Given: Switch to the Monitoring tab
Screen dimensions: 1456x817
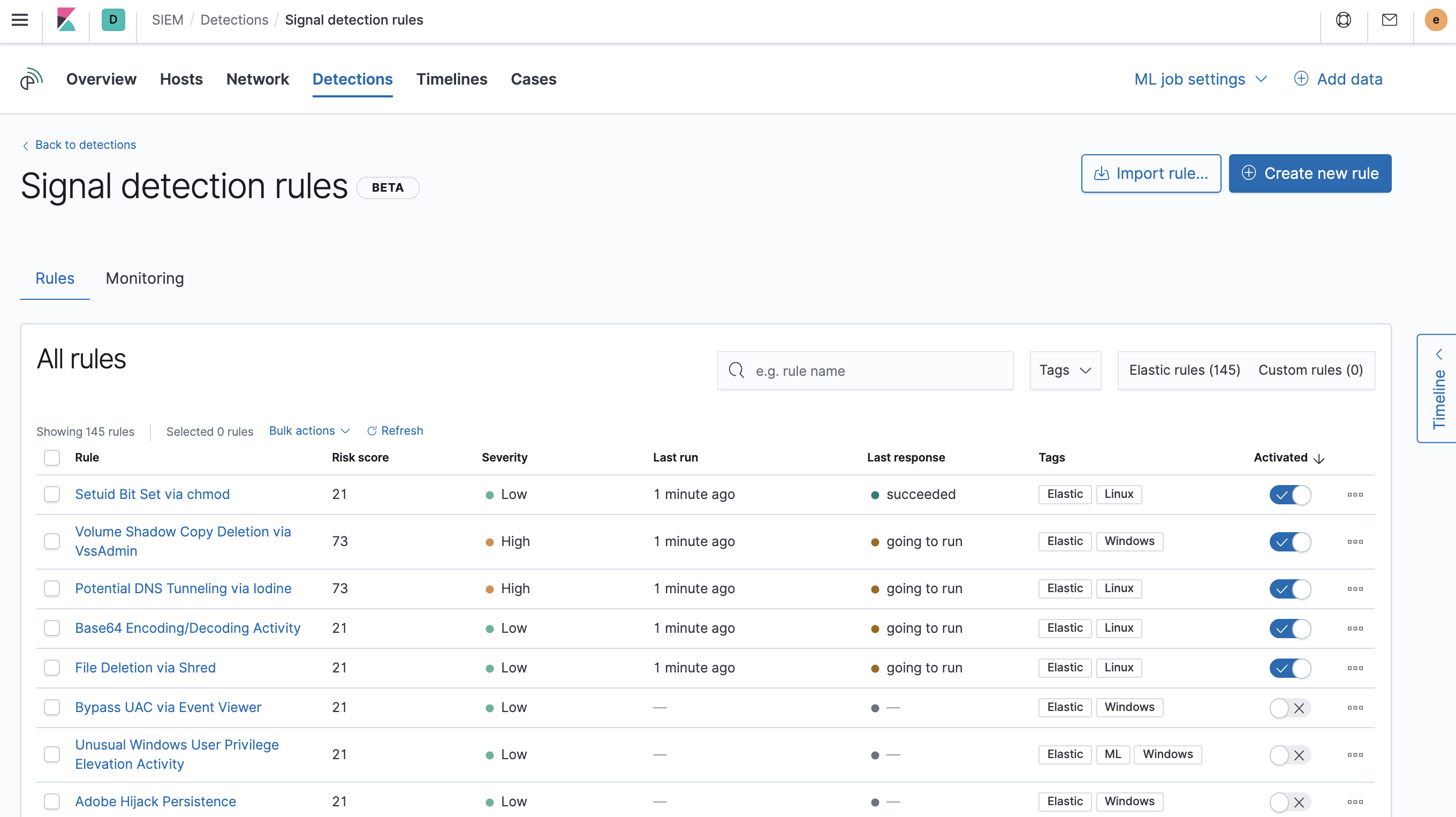Looking at the screenshot, I should point(145,278).
